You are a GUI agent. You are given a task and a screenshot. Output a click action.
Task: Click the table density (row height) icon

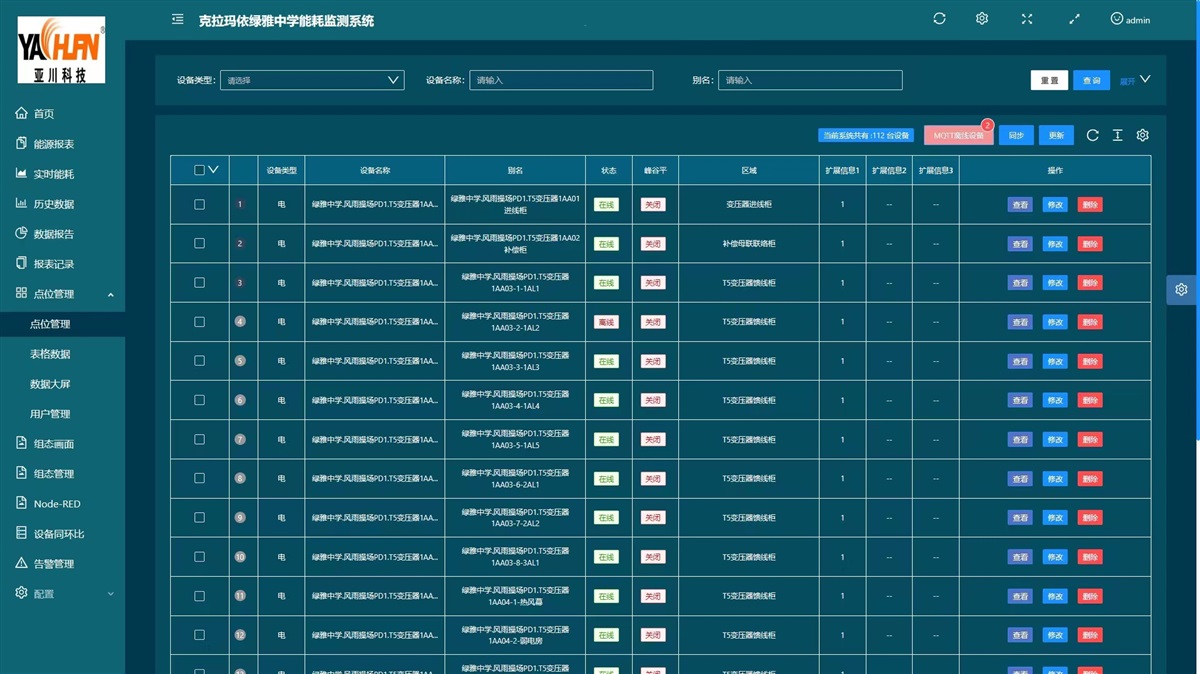point(1118,136)
